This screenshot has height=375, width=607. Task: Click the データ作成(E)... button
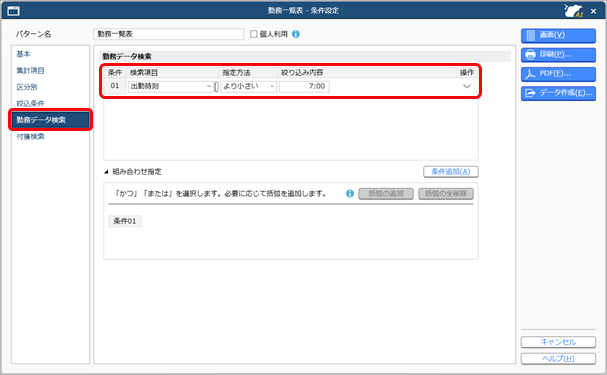pyautogui.click(x=558, y=93)
